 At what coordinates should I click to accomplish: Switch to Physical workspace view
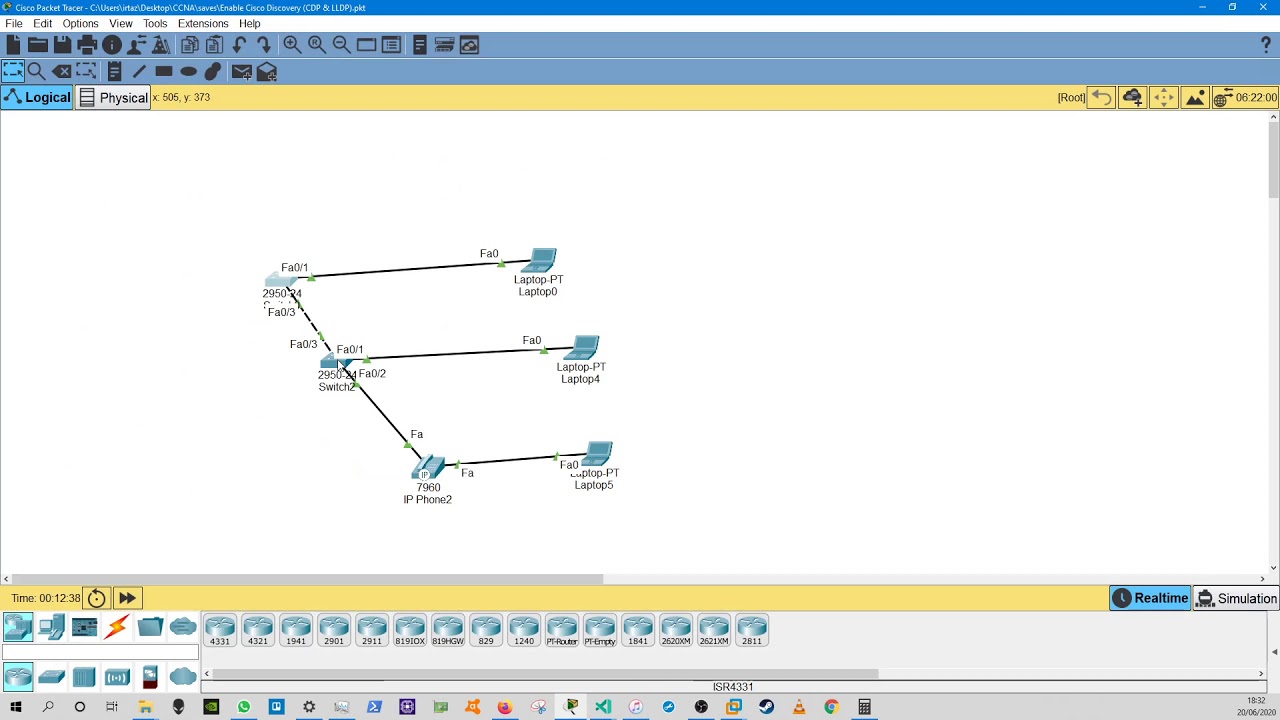[x=113, y=97]
